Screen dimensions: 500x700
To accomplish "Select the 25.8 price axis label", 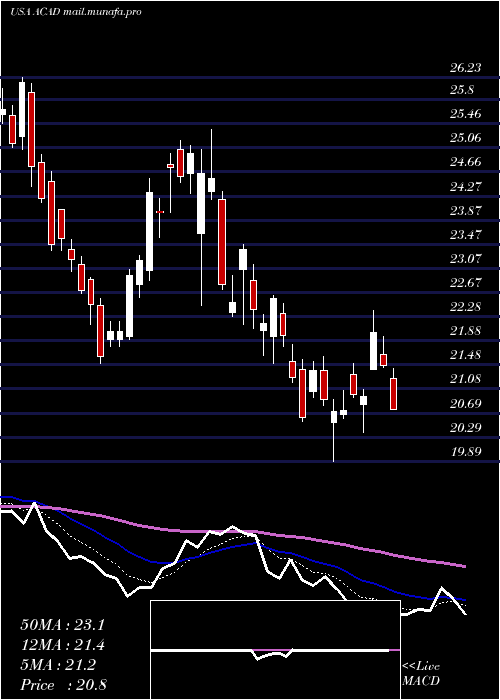I will 462,90.
